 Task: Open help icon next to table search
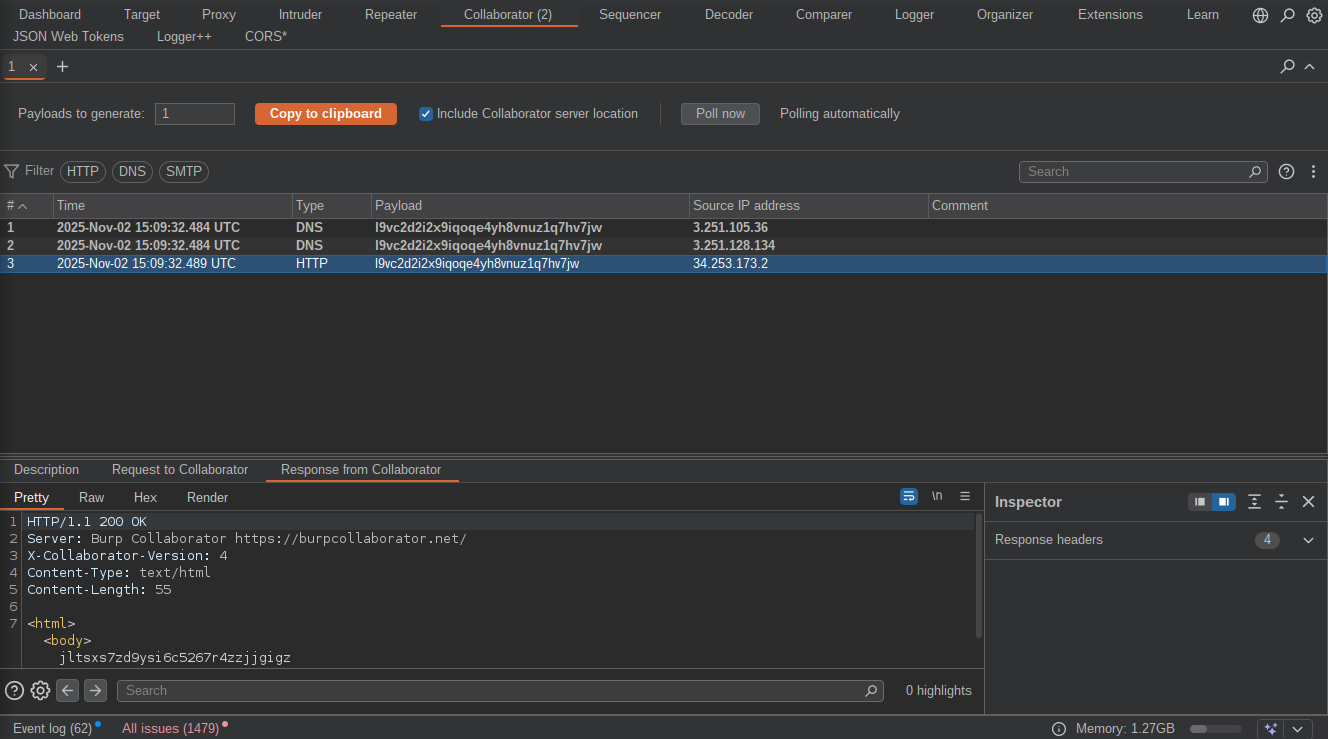[x=1287, y=172]
